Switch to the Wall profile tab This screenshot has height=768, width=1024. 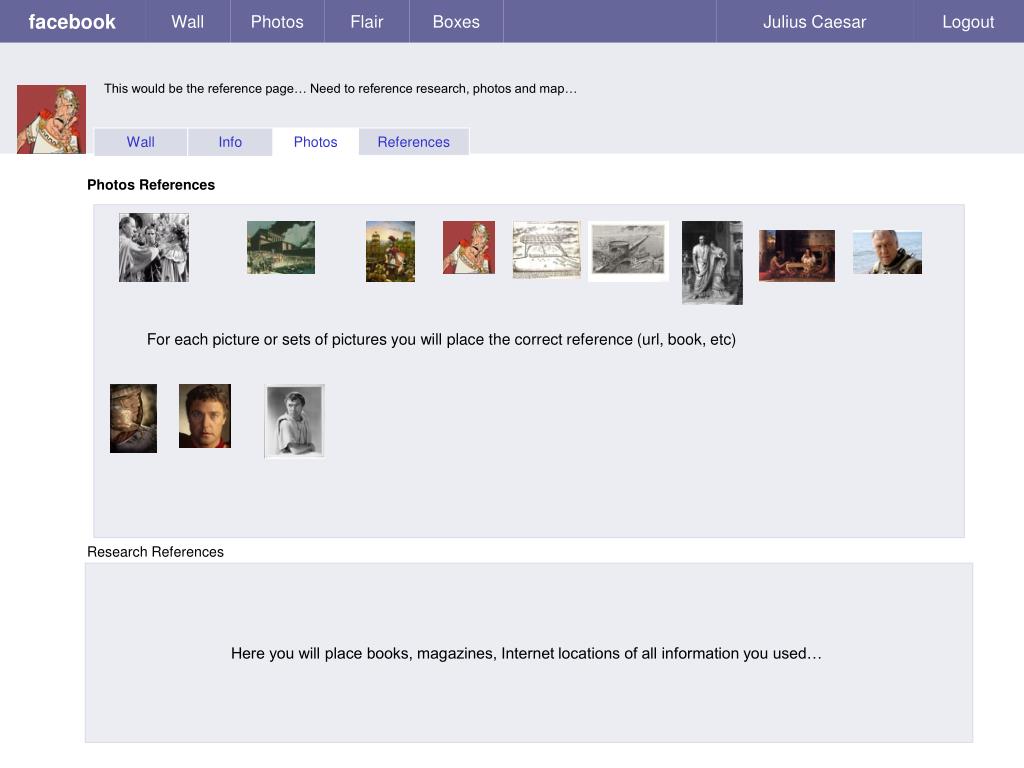(x=140, y=142)
